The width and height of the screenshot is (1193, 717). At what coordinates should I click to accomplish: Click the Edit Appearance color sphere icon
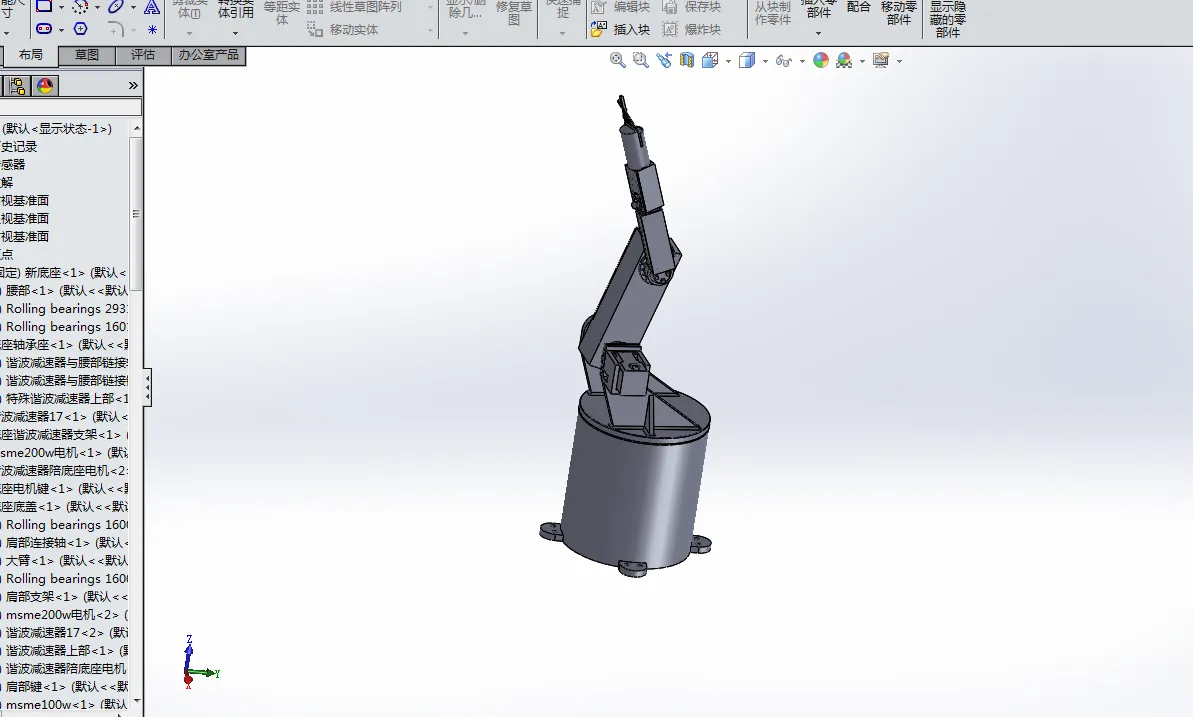(821, 61)
